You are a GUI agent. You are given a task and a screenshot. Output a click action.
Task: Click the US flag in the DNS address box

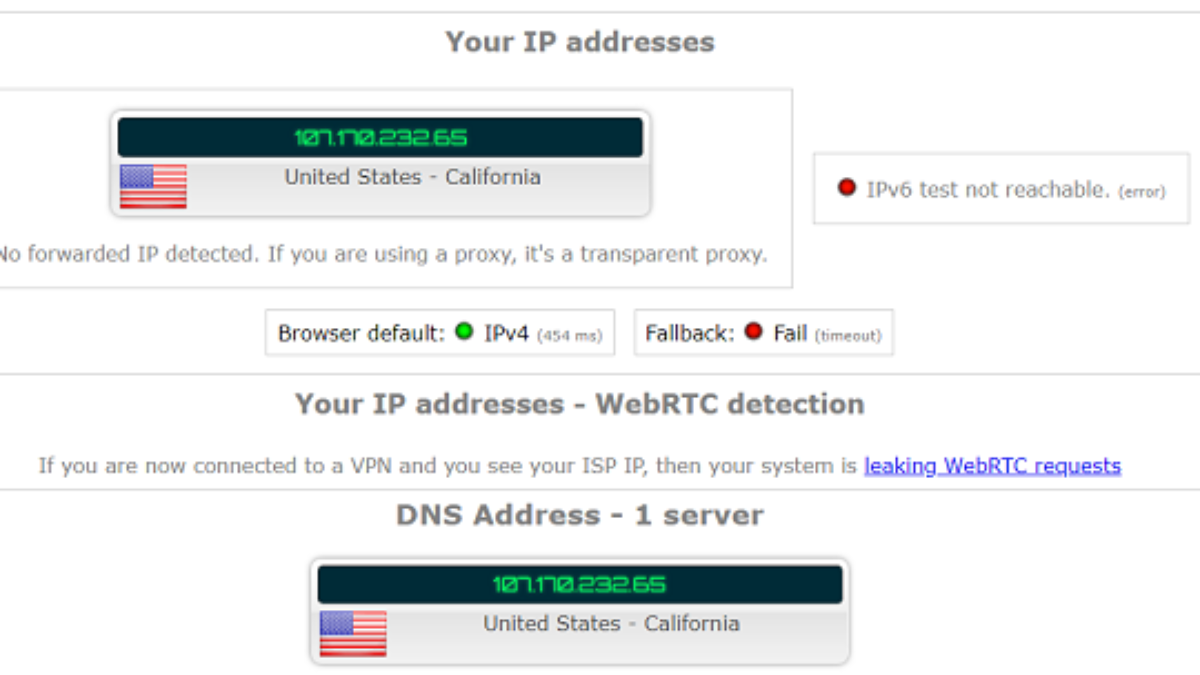(x=353, y=633)
